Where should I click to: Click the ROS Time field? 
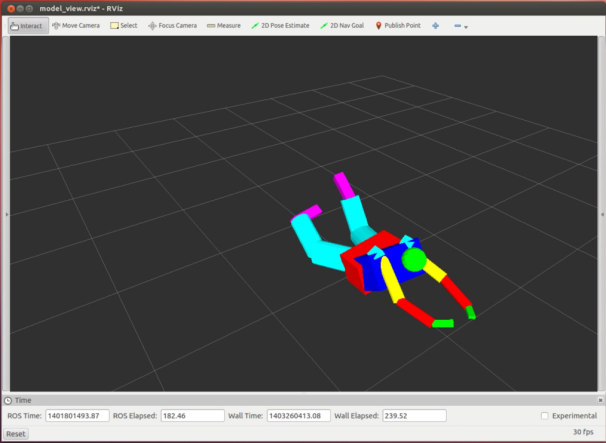[77, 416]
